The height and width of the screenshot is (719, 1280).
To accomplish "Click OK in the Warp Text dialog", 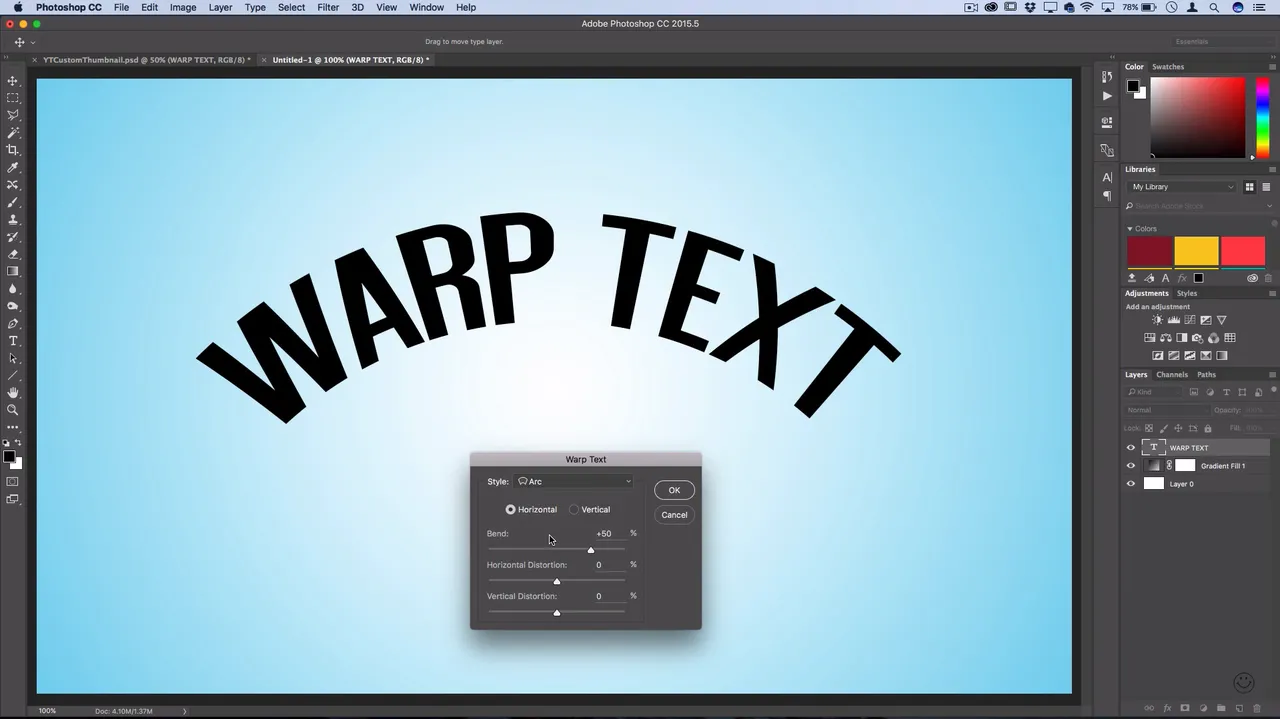I will point(674,490).
